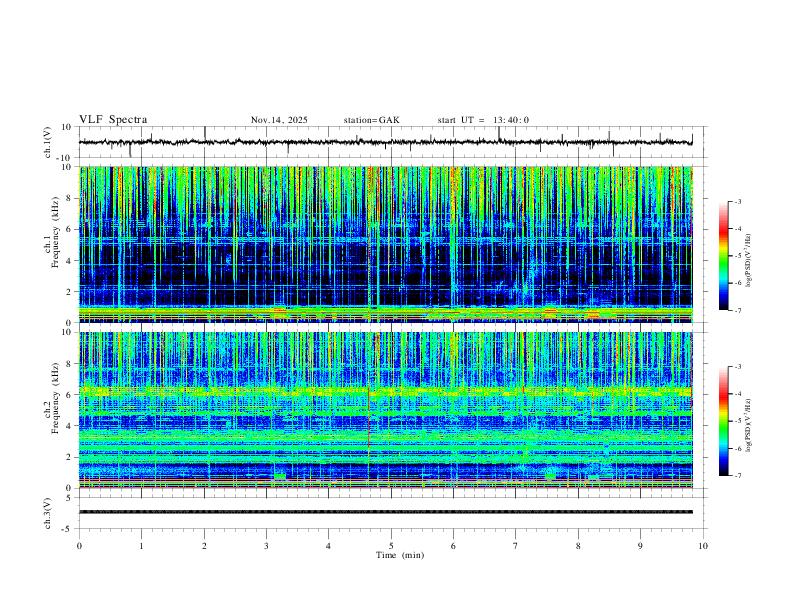
Task: Click the "0" tick on the Time axis
Action: [x=79, y=546]
